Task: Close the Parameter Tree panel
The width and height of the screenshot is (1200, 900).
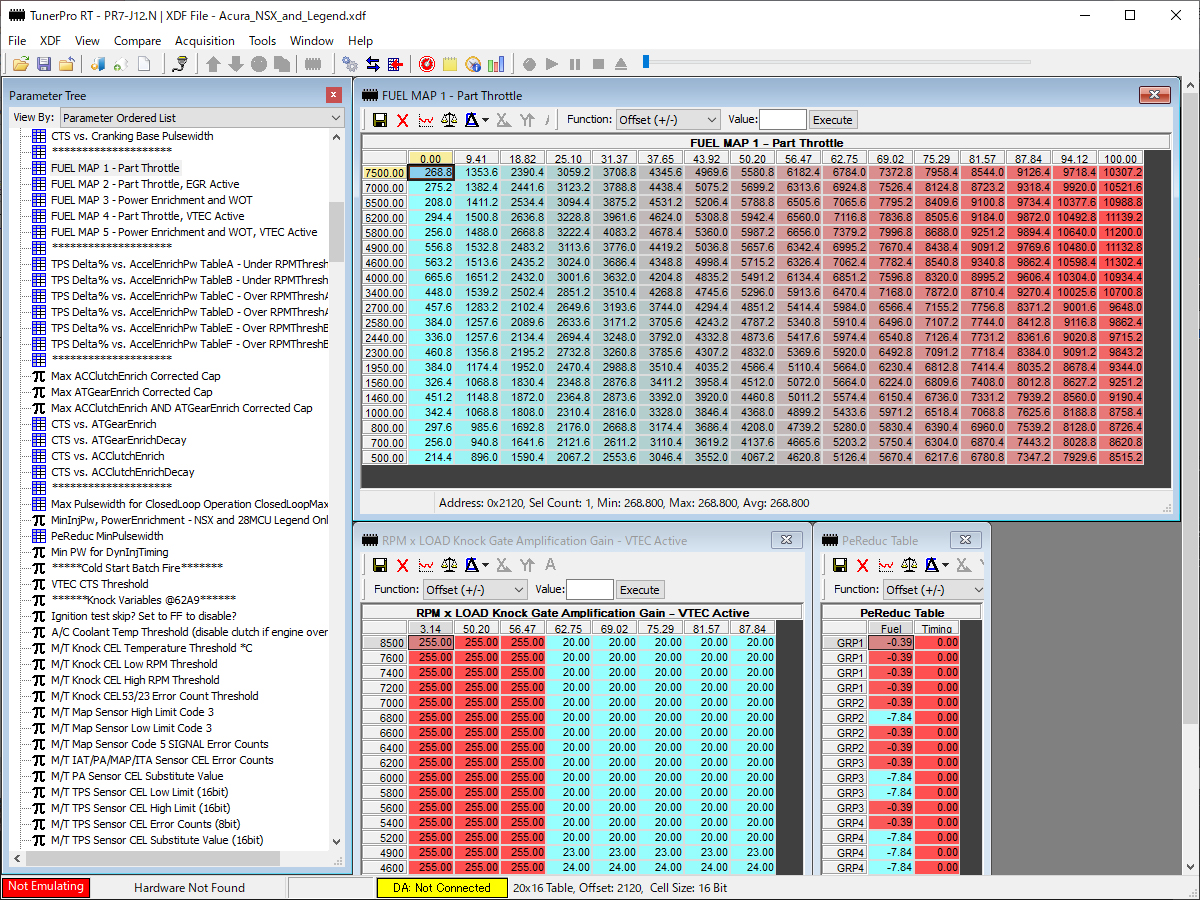Action: tap(334, 95)
